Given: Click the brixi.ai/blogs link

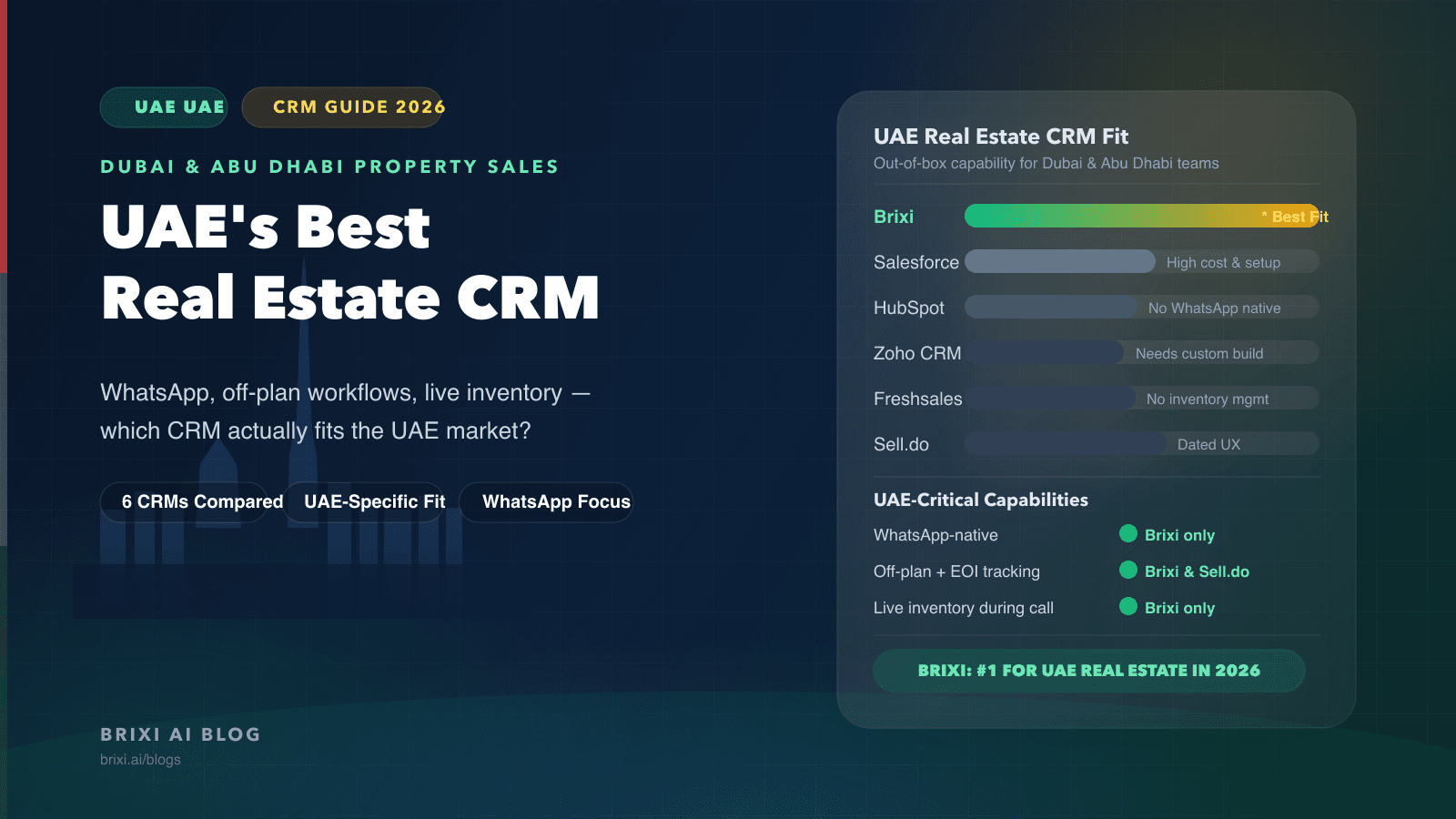Looking at the screenshot, I should 140,760.
